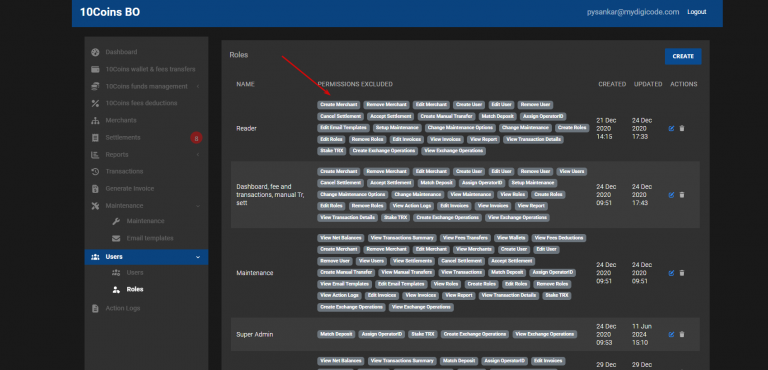Click View Net Balances chip in Maintenance row
The image size is (768, 370).
pos(340,238)
